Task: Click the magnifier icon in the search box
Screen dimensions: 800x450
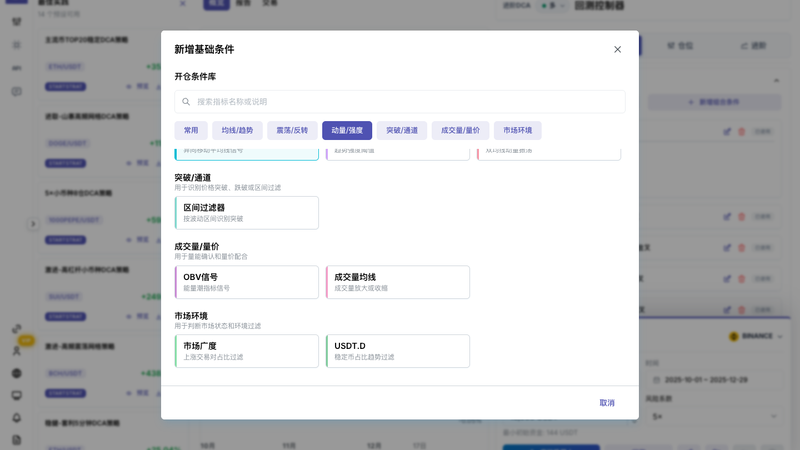Action: click(x=186, y=102)
